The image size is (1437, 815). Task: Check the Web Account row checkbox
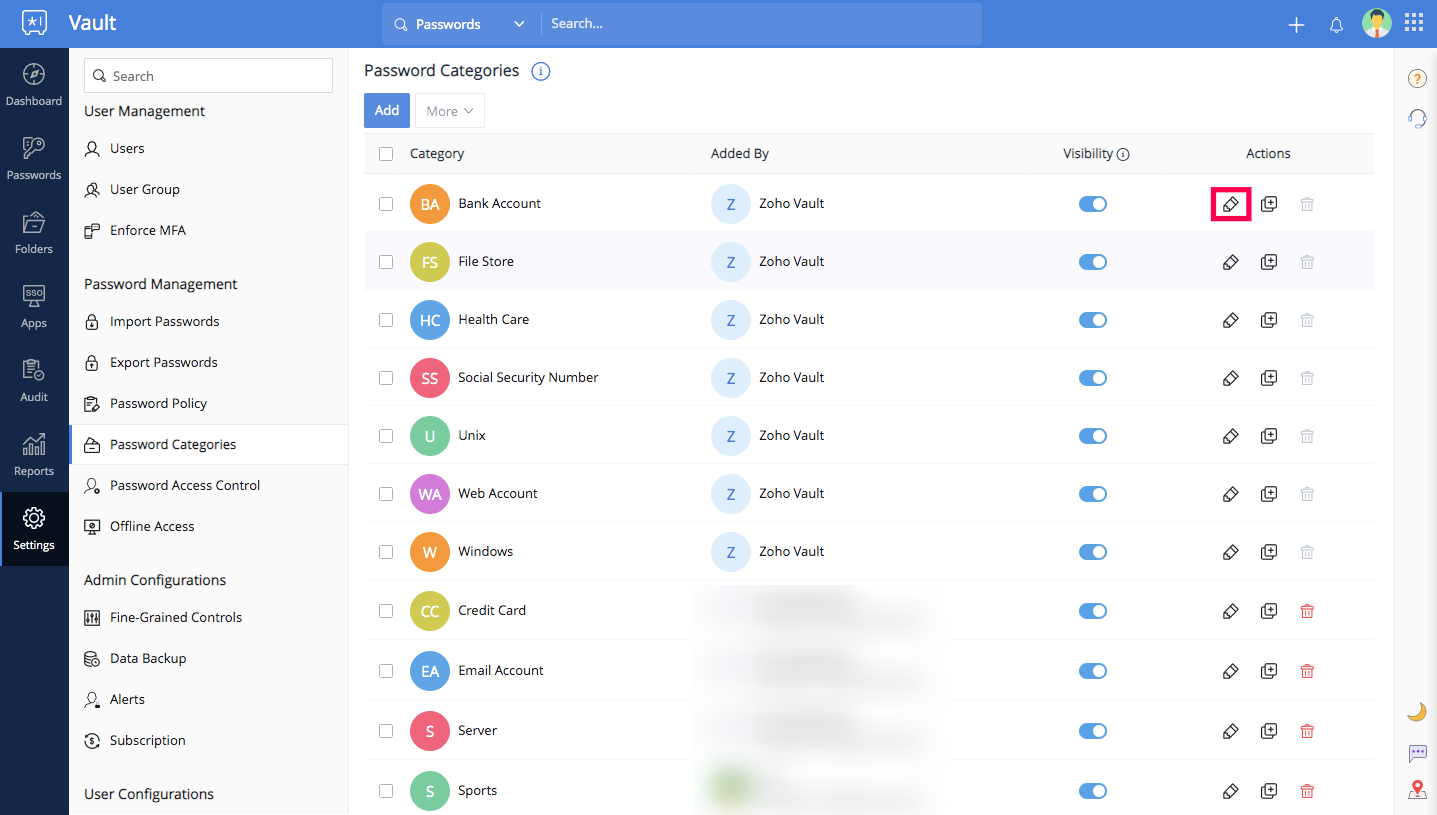click(x=386, y=494)
